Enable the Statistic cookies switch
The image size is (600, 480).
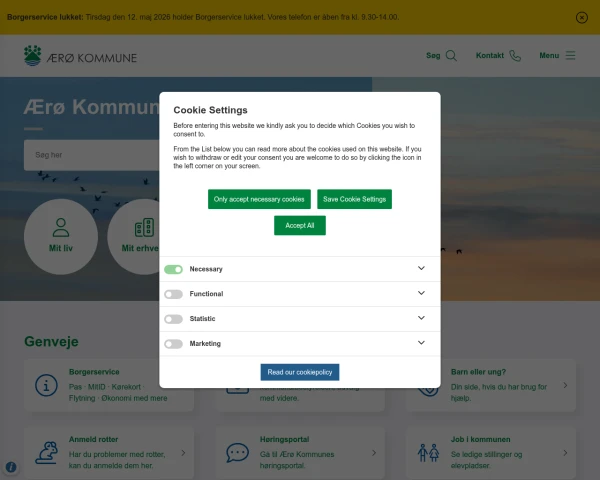click(173, 319)
